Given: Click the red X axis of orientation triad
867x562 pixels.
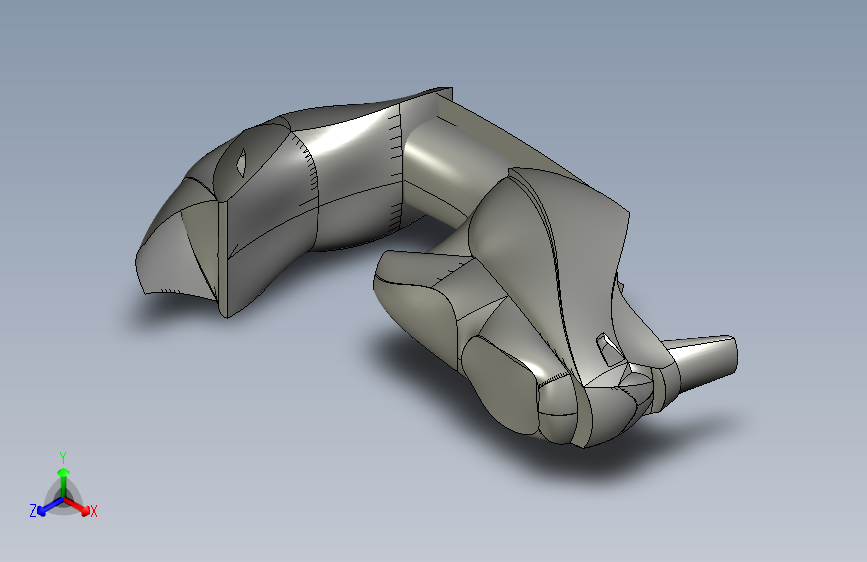Looking at the screenshot, I should [78, 506].
